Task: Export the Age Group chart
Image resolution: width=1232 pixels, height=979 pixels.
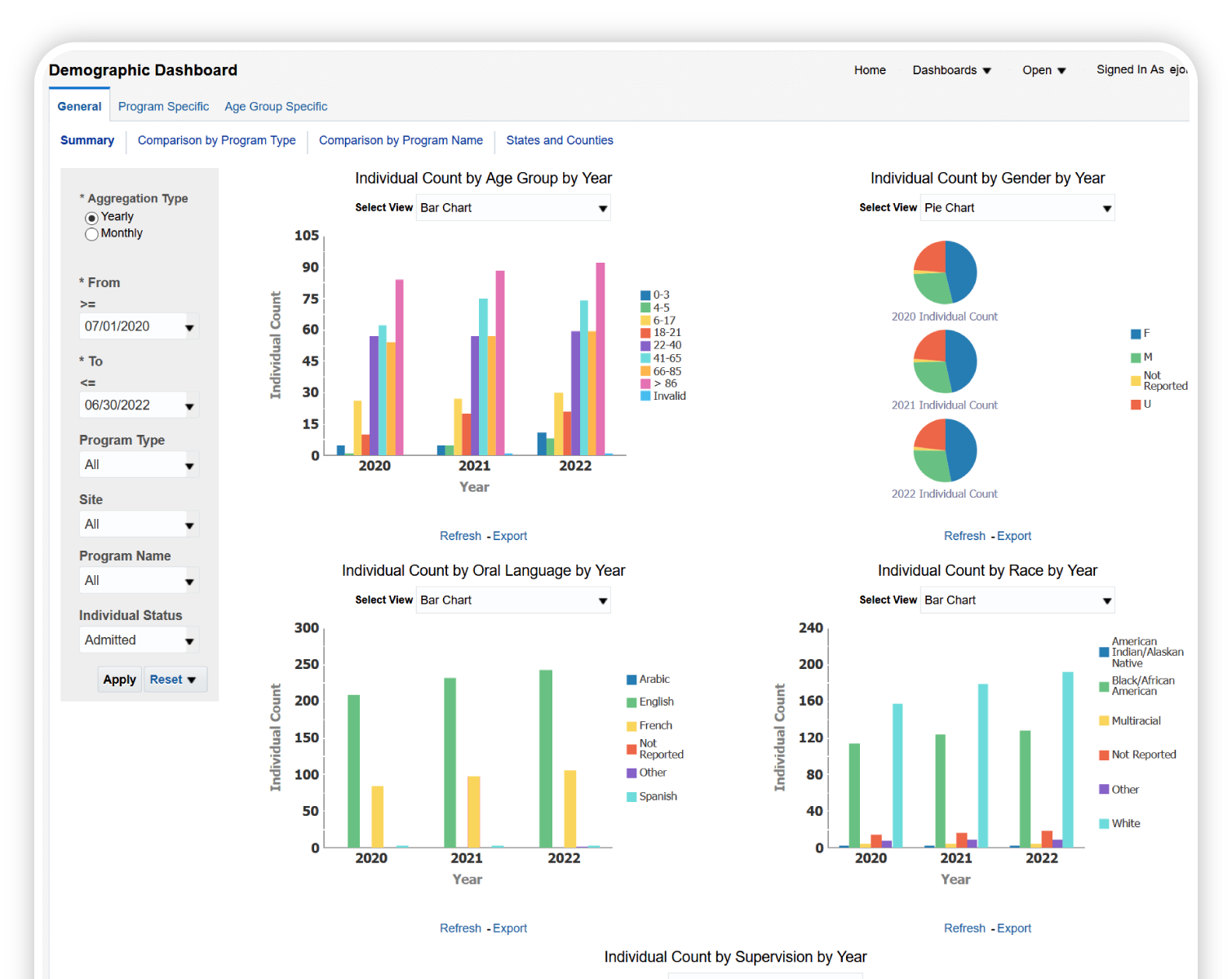Action: coord(510,536)
